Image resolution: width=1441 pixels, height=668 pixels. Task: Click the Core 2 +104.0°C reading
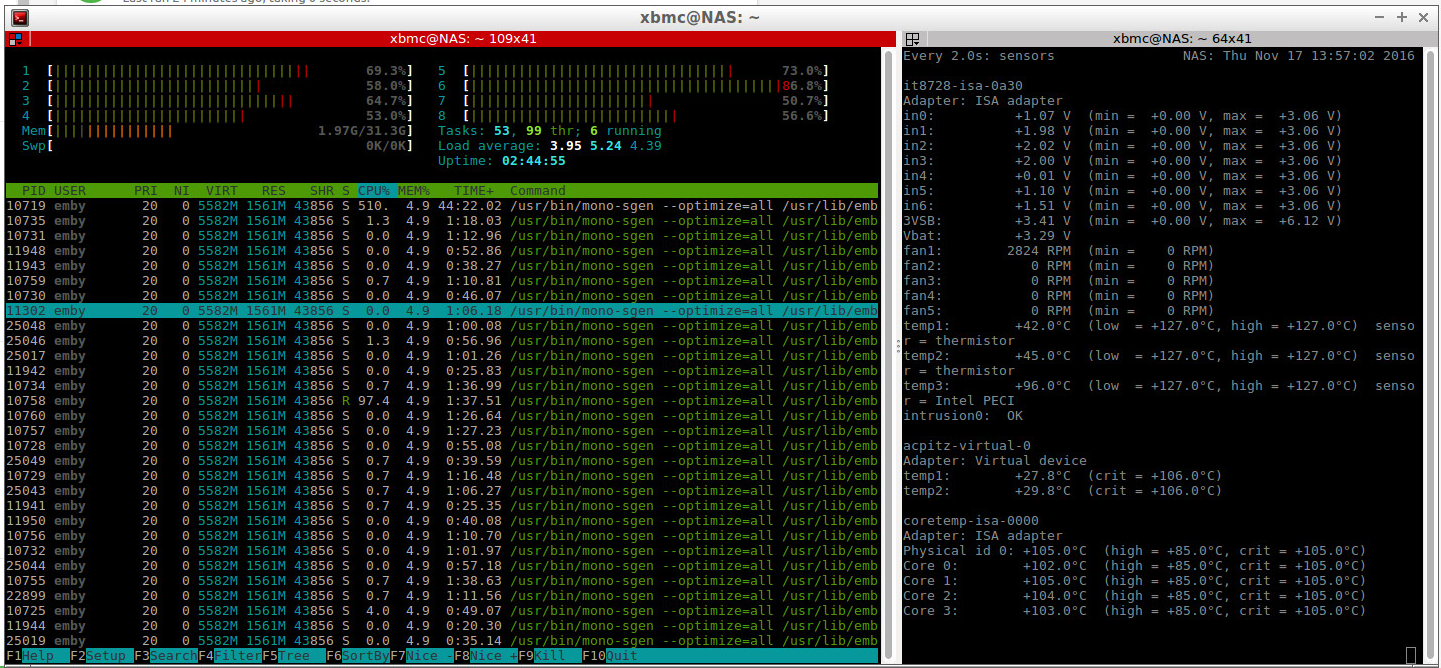(1135, 596)
